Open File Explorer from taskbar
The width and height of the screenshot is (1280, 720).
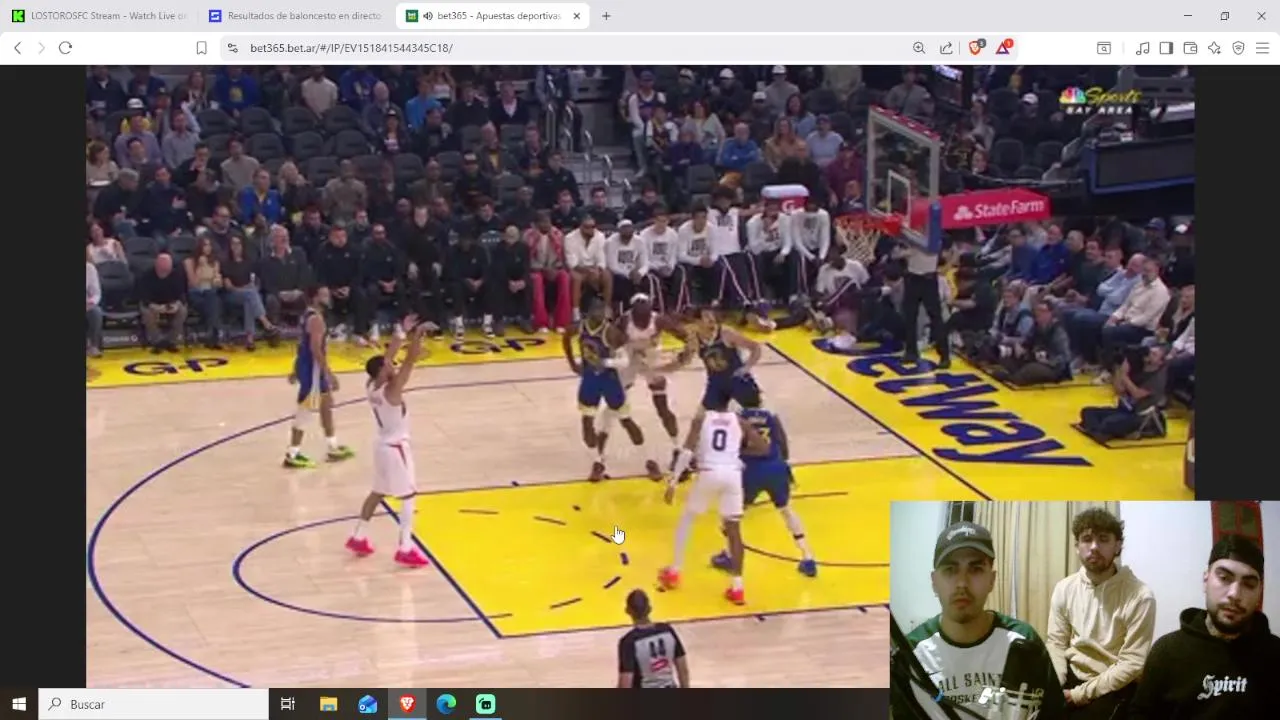328,704
